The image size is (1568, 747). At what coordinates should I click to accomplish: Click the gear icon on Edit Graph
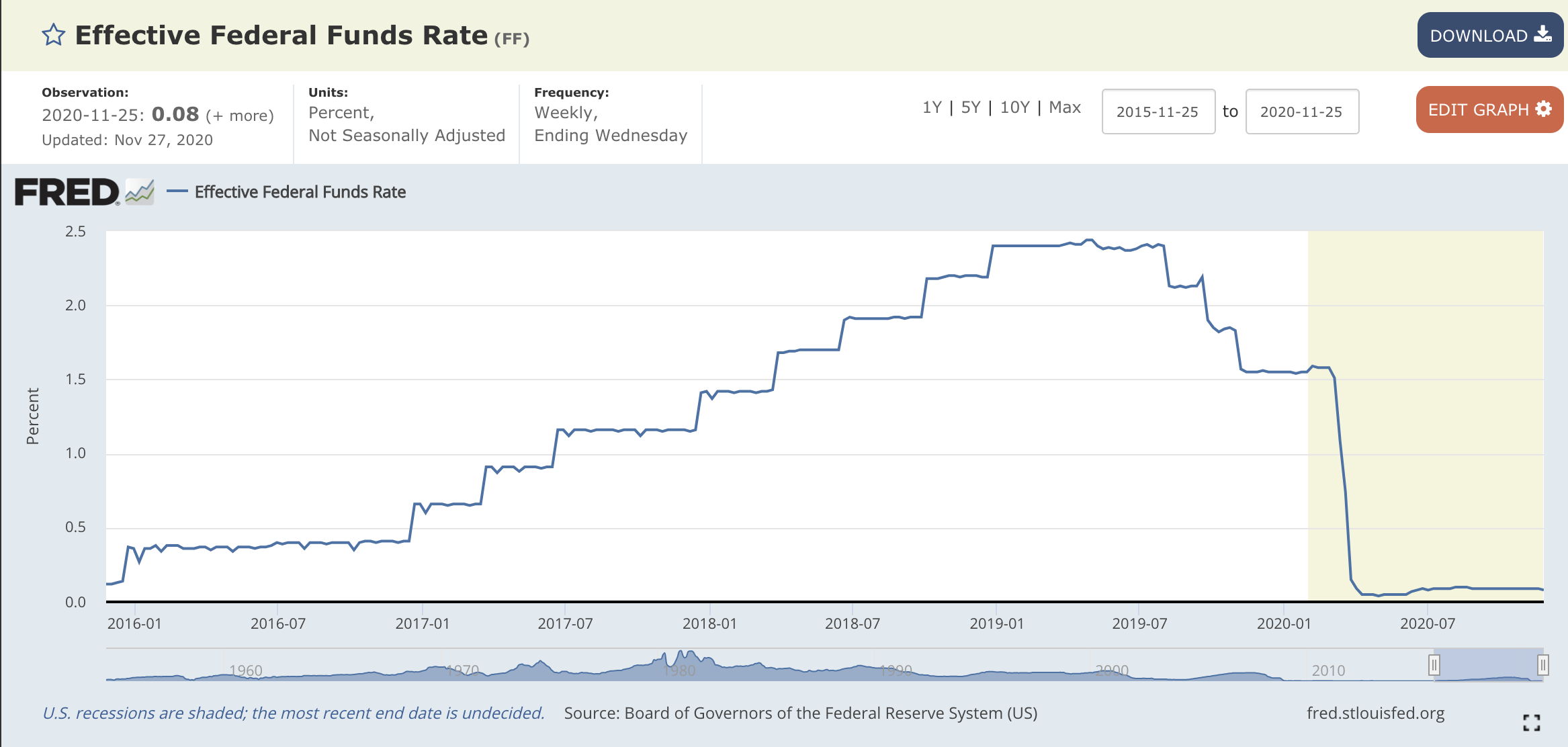[1544, 109]
